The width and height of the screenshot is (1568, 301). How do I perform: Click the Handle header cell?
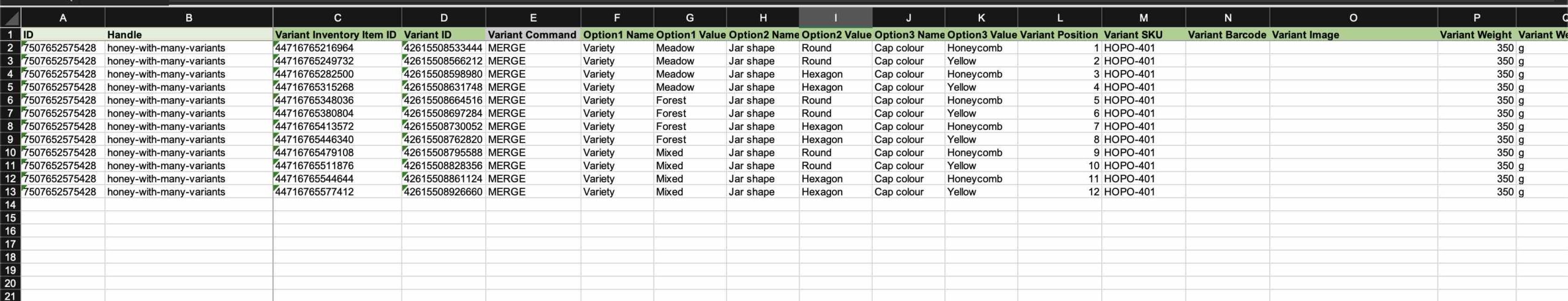[x=189, y=35]
